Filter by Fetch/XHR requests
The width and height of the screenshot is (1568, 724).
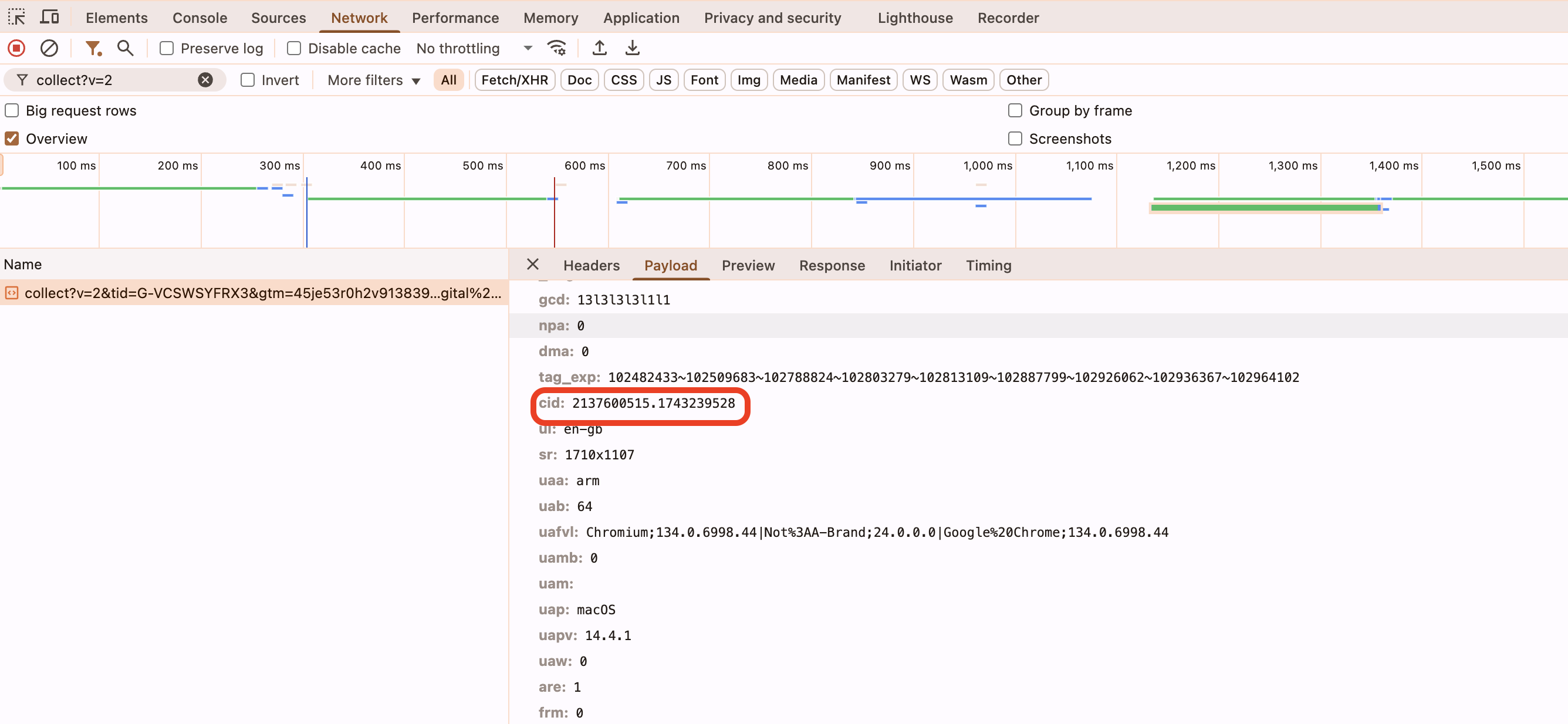tap(514, 80)
